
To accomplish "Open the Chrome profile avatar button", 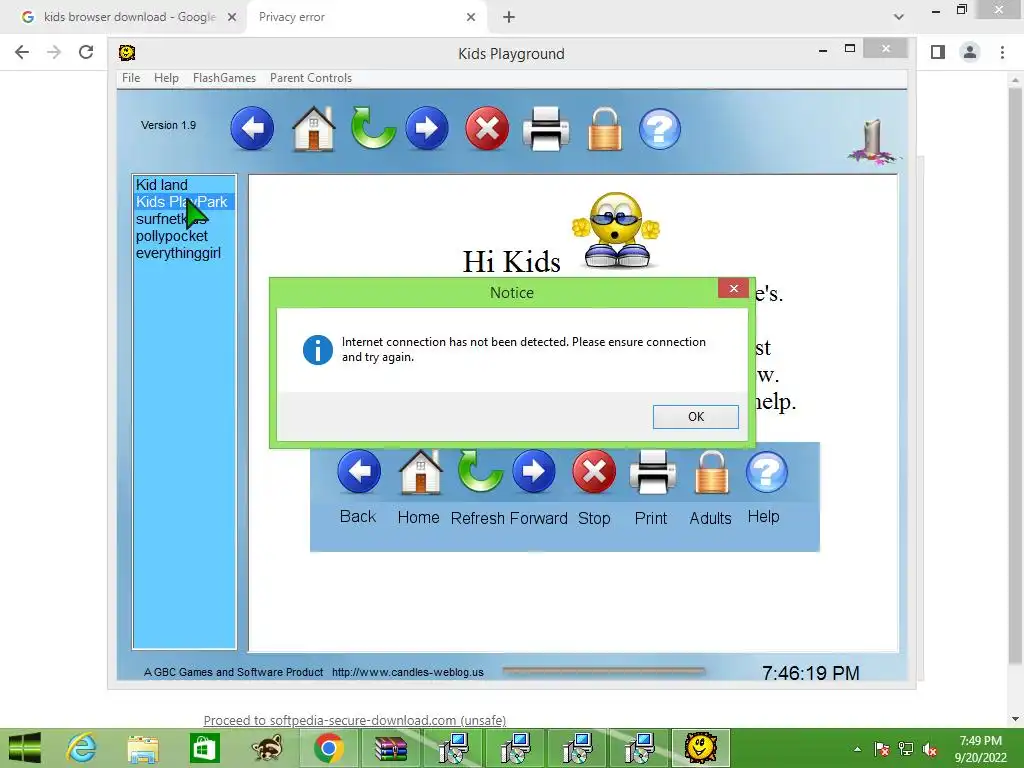I will coord(970,52).
